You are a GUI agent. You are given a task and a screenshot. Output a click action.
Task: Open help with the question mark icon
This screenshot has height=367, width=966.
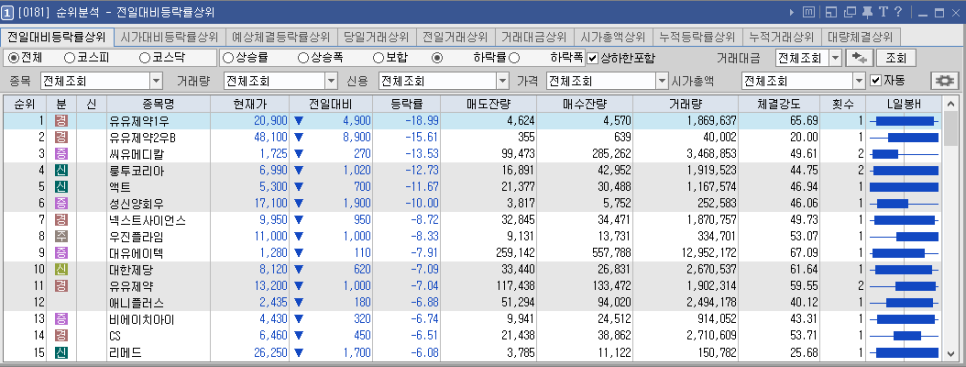tap(898, 12)
